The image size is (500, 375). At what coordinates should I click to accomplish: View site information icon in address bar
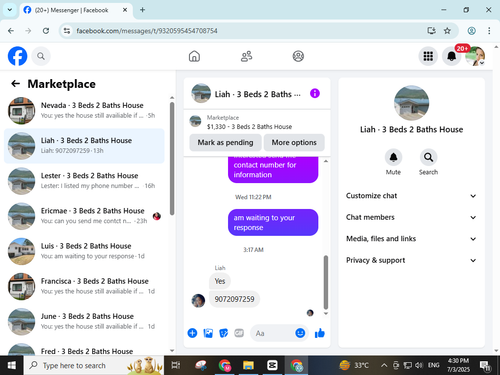point(67,31)
